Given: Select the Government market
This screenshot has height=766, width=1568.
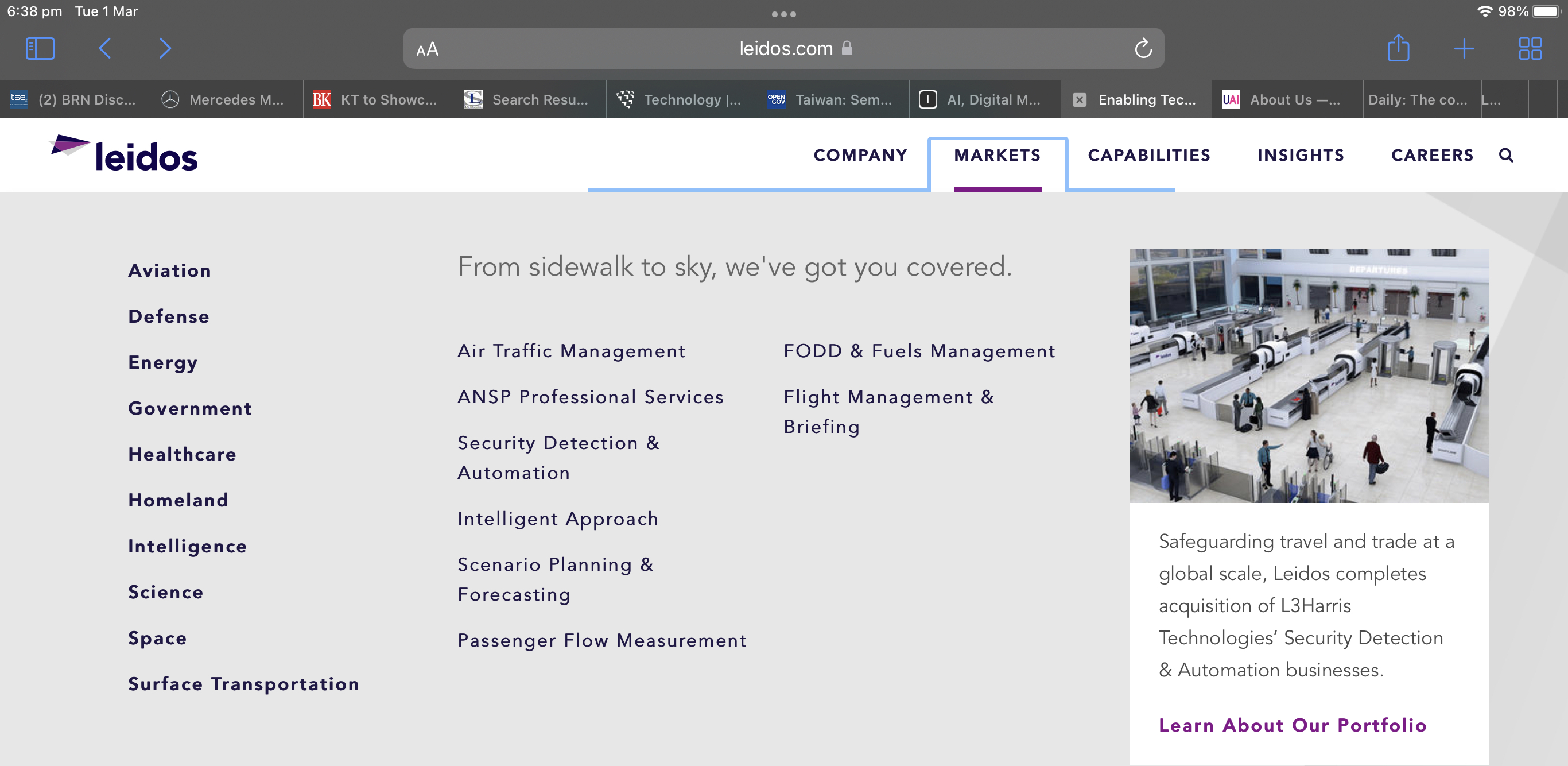Looking at the screenshot, I should [x=190, y=409].
